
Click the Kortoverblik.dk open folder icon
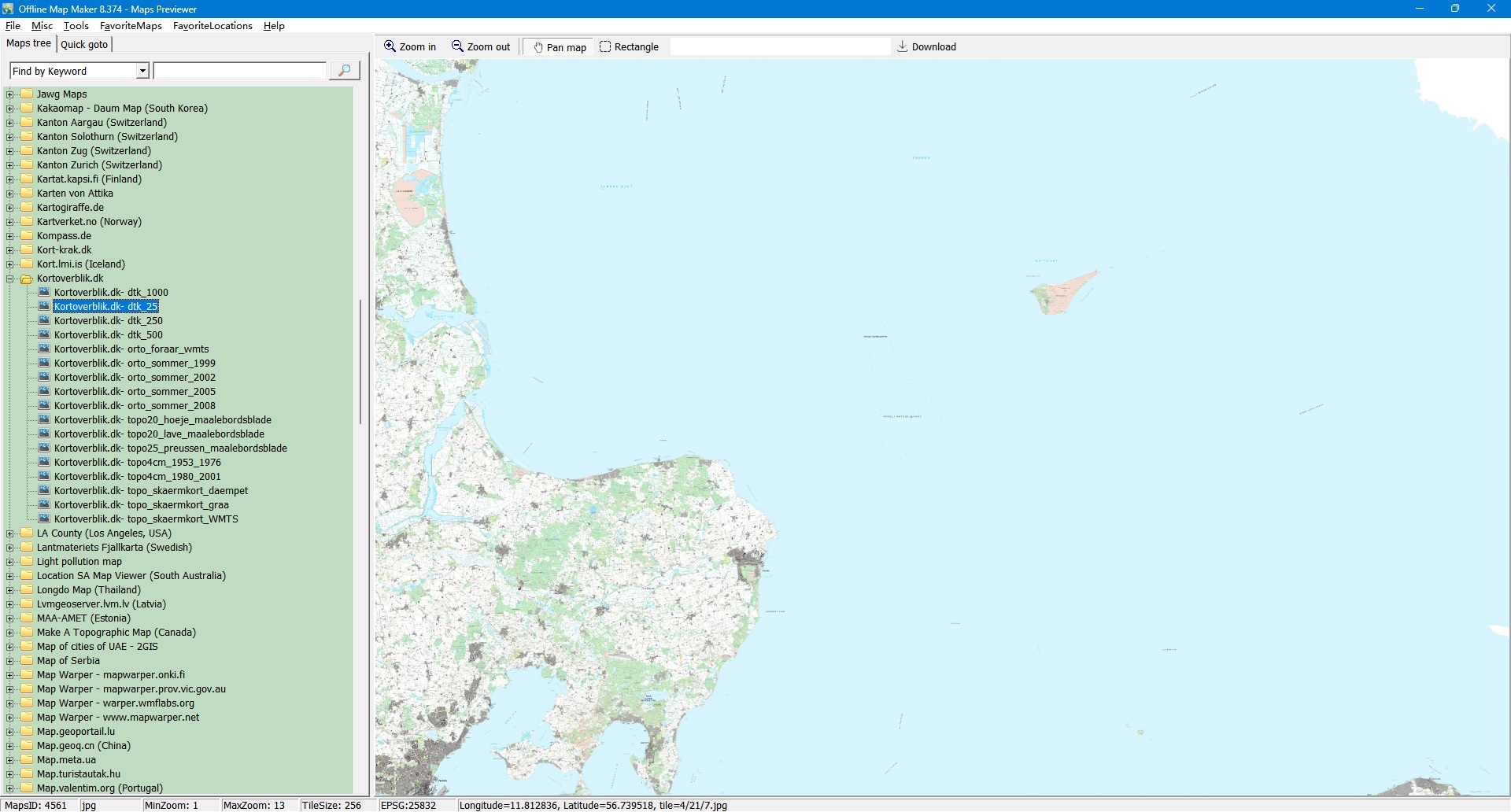point(27,279)
